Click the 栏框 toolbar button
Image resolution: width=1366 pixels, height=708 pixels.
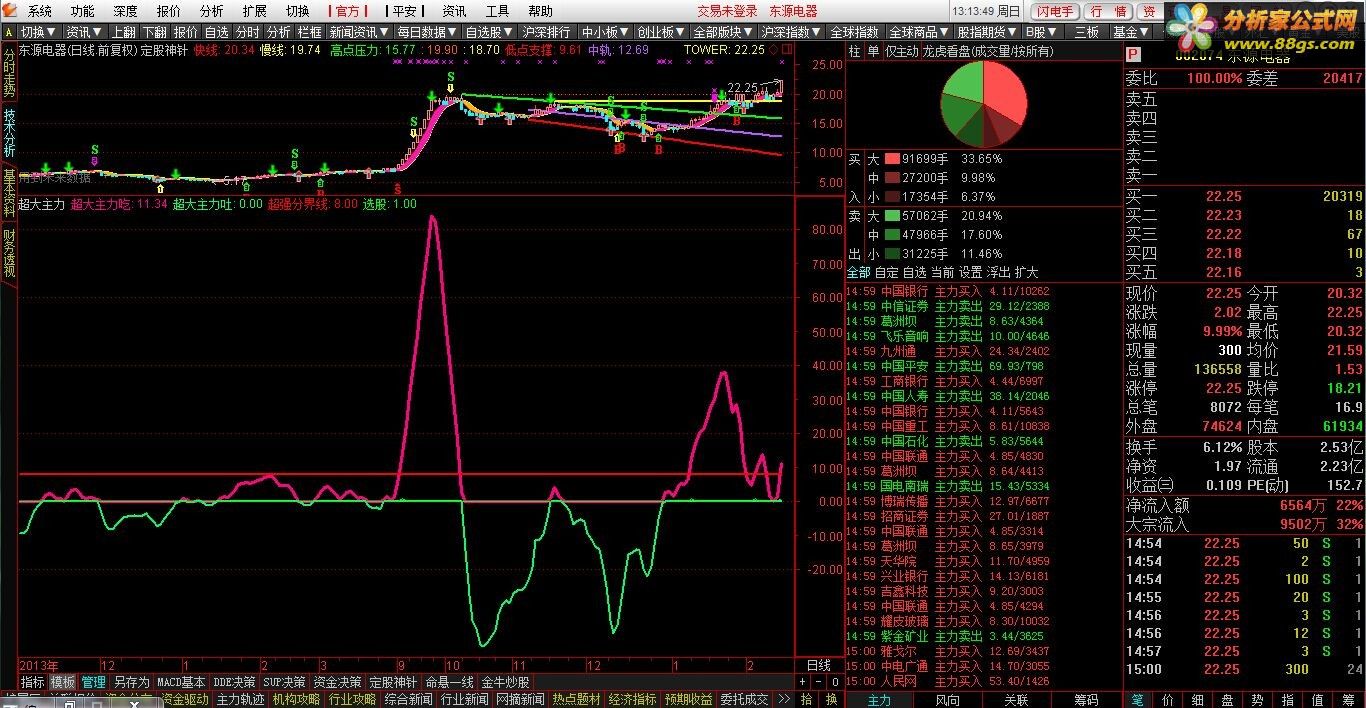click(309, 32)
